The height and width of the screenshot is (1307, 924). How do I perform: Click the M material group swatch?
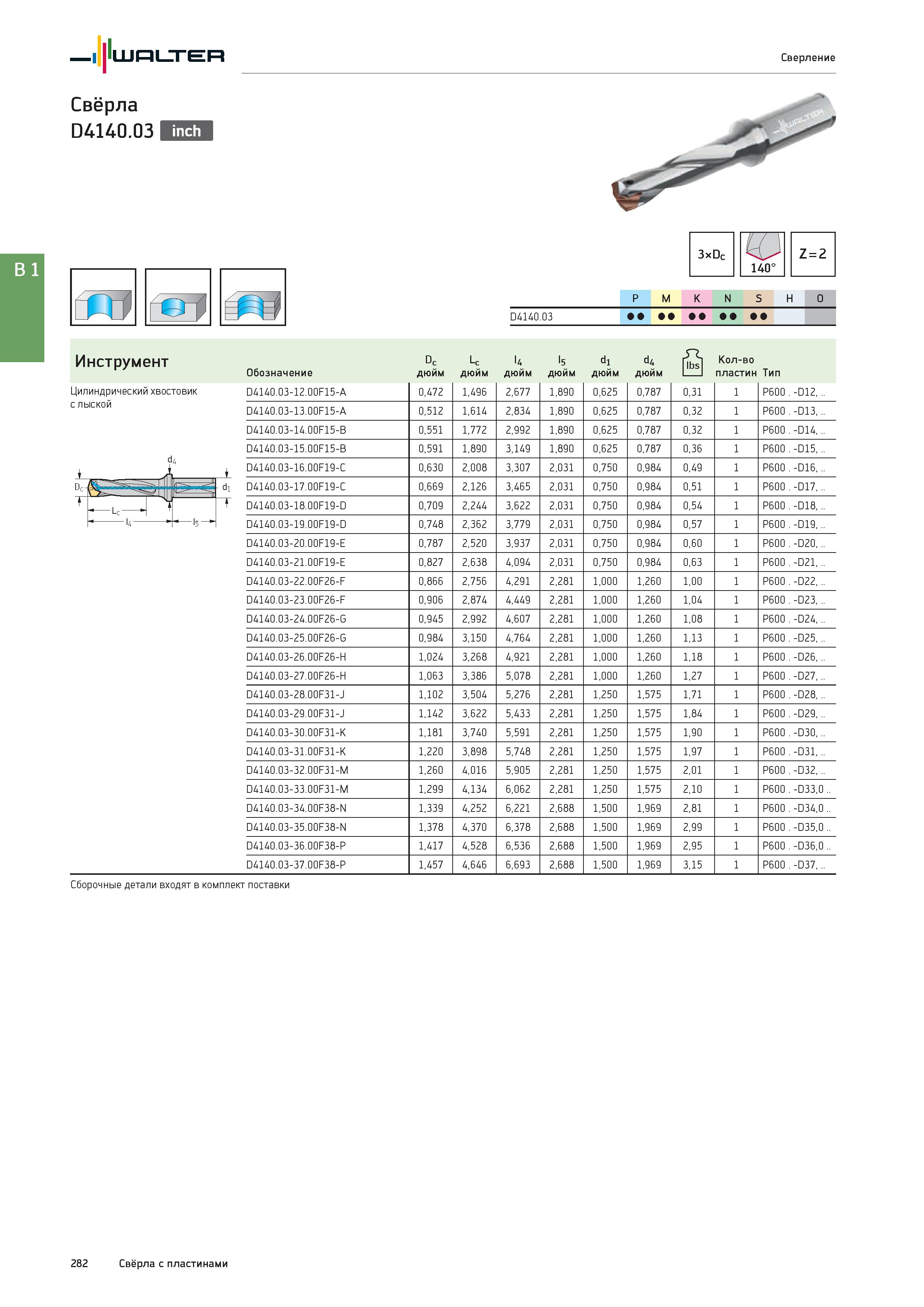pyautogui.click(x=666, y=298)
